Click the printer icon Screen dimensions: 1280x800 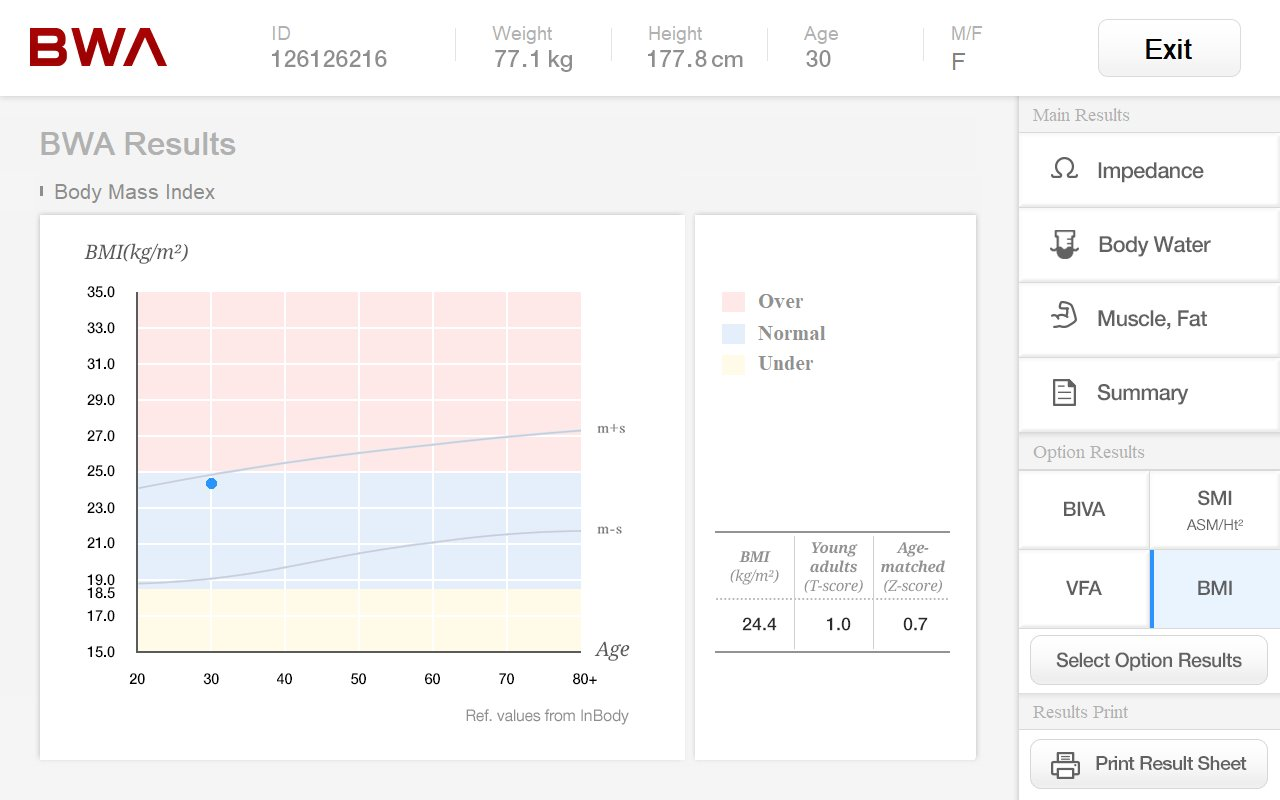1065,765
